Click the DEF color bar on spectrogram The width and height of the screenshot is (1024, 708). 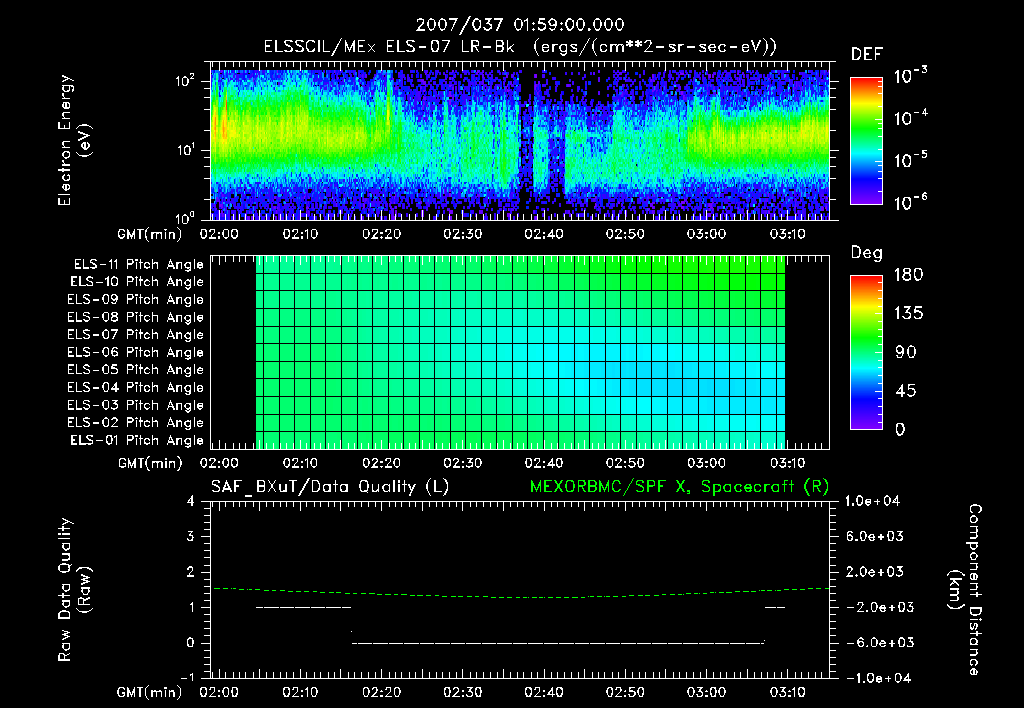point(866,140)
